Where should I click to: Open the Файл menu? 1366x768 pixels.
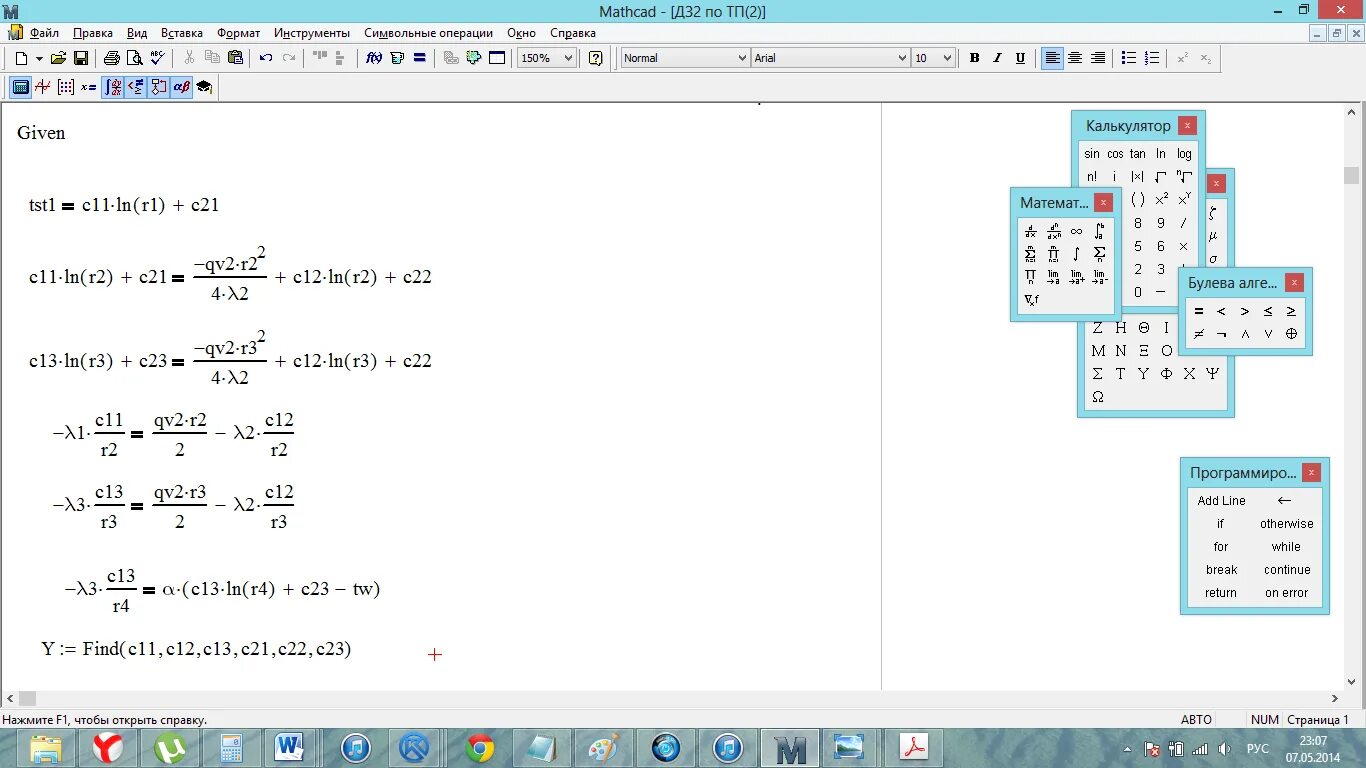[44, 33]
